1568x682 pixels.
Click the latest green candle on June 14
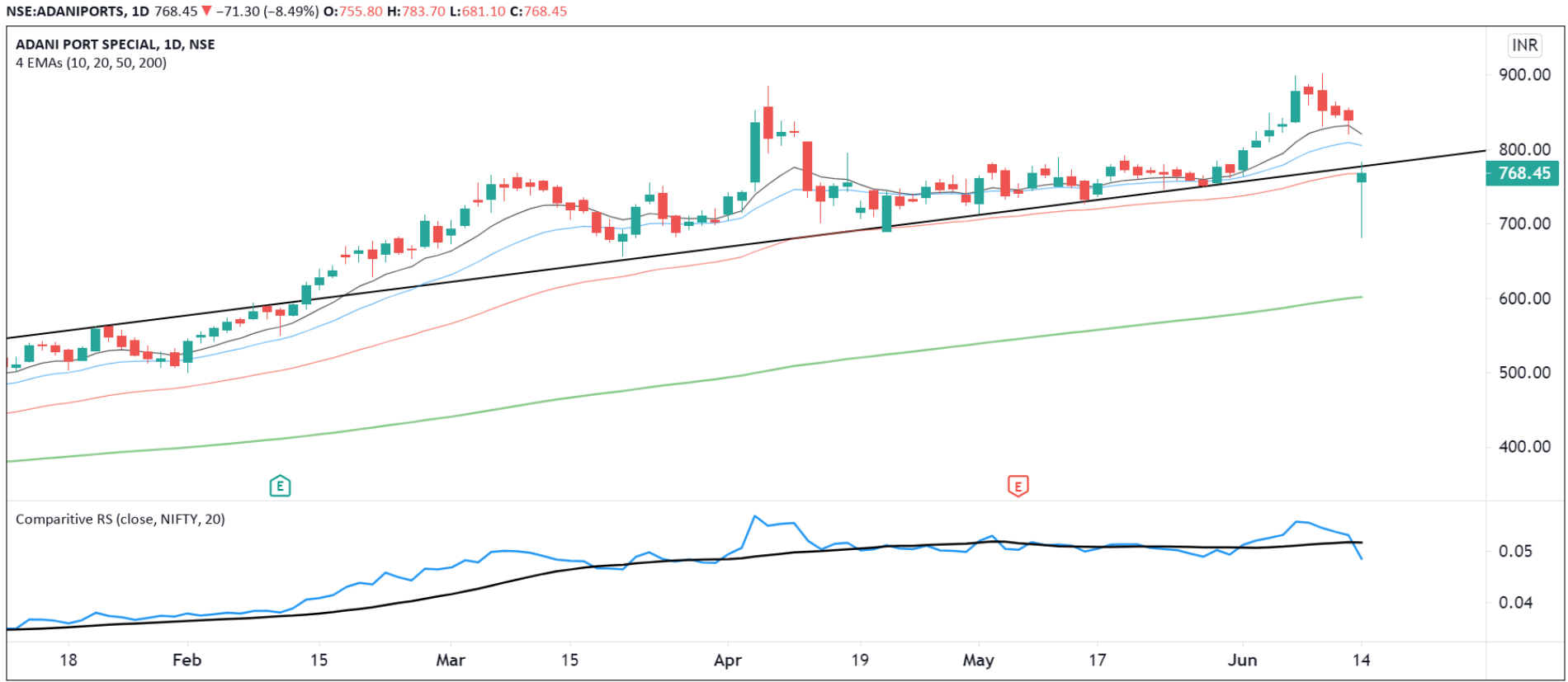[1362, 177]
